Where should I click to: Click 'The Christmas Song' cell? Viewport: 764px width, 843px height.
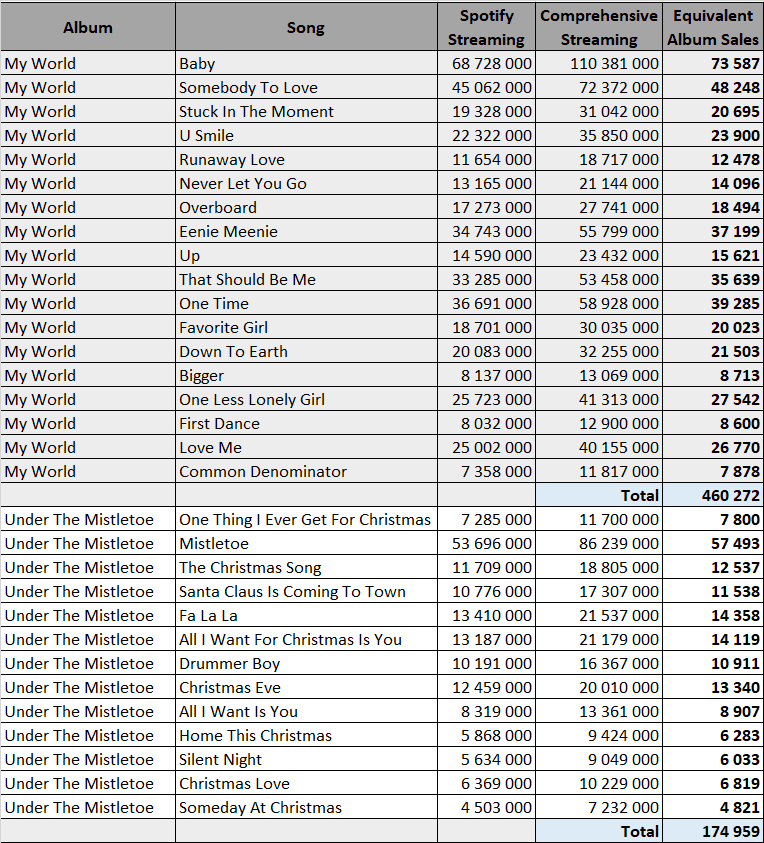tap(306, 568)
